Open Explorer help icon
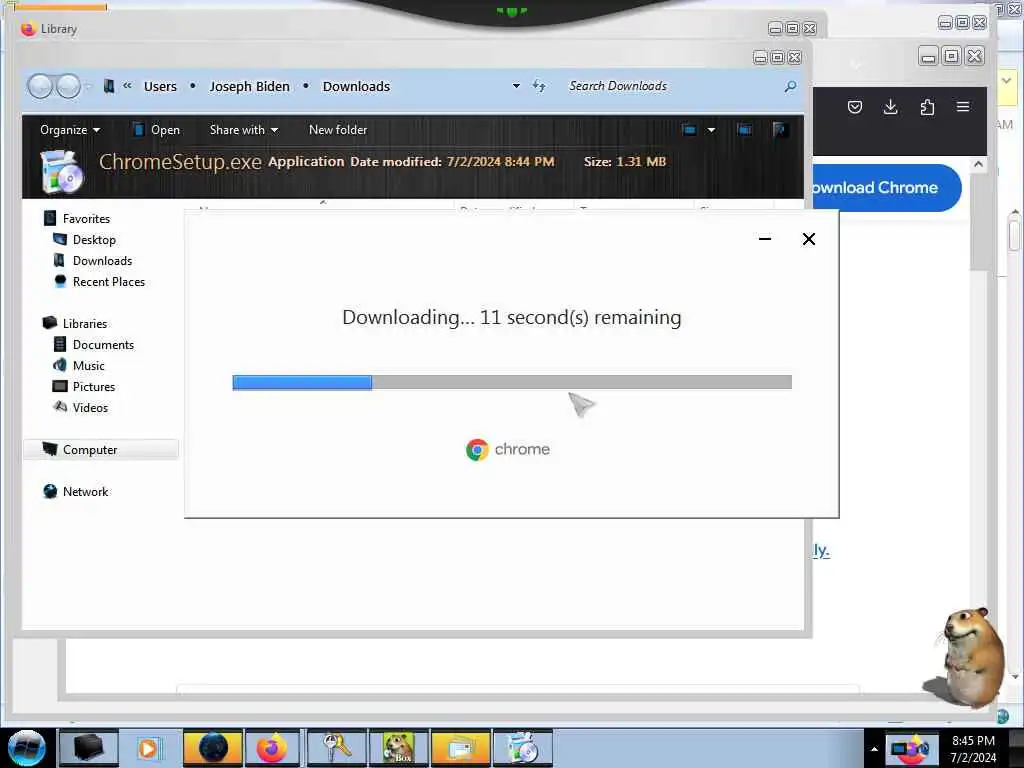1024x768 pixels. pos(779,130)
